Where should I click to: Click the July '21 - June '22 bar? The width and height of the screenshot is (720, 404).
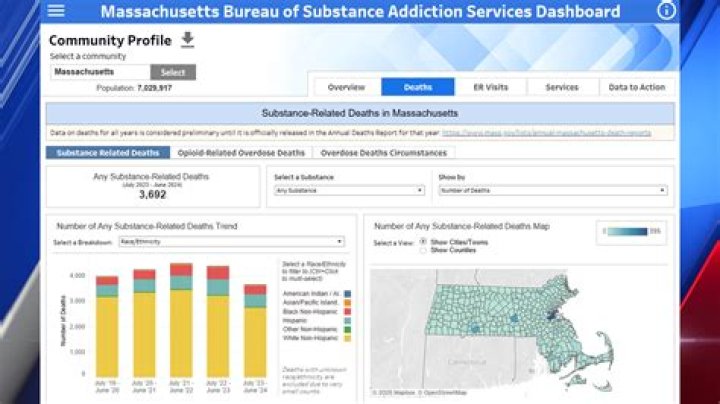tap(181, 320)
